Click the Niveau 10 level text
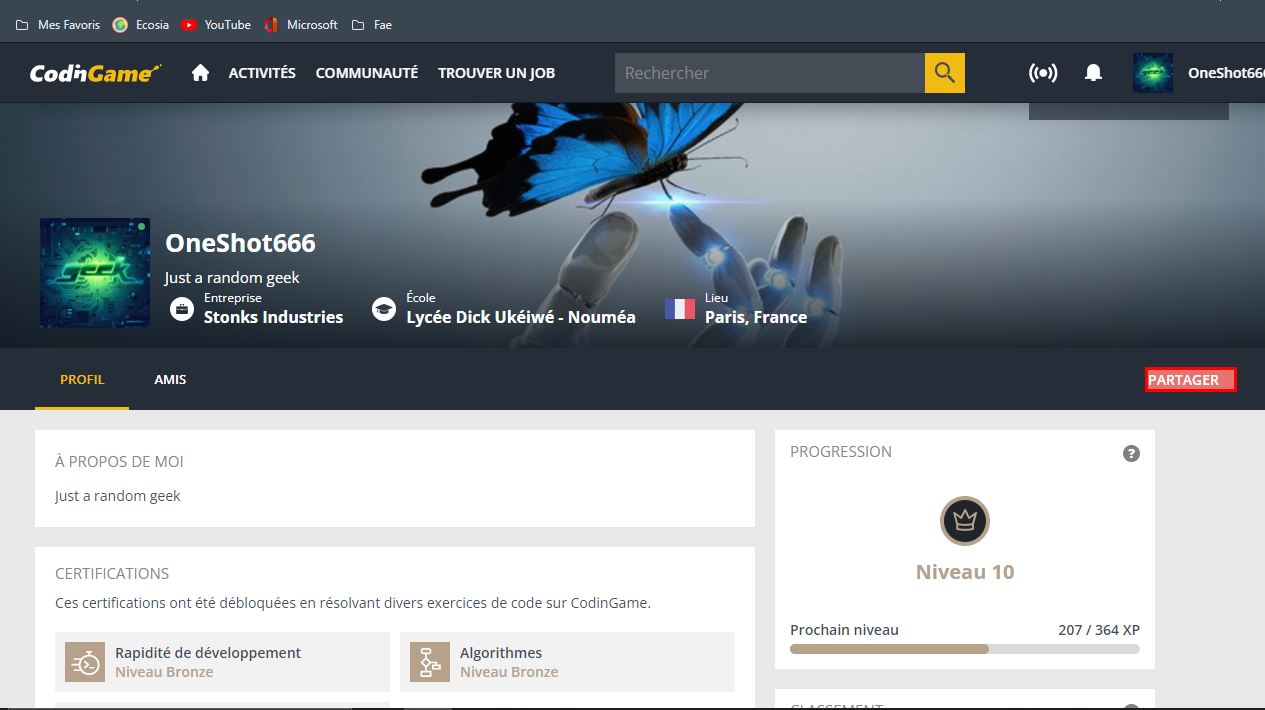 [965, 572]
